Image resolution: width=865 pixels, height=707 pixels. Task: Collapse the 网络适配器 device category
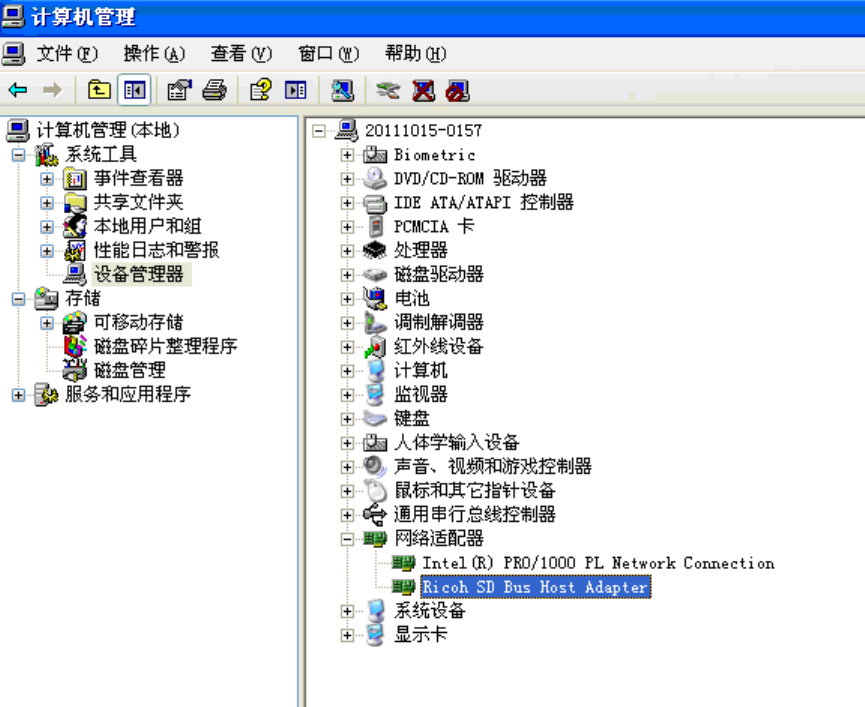click(347, 539)
